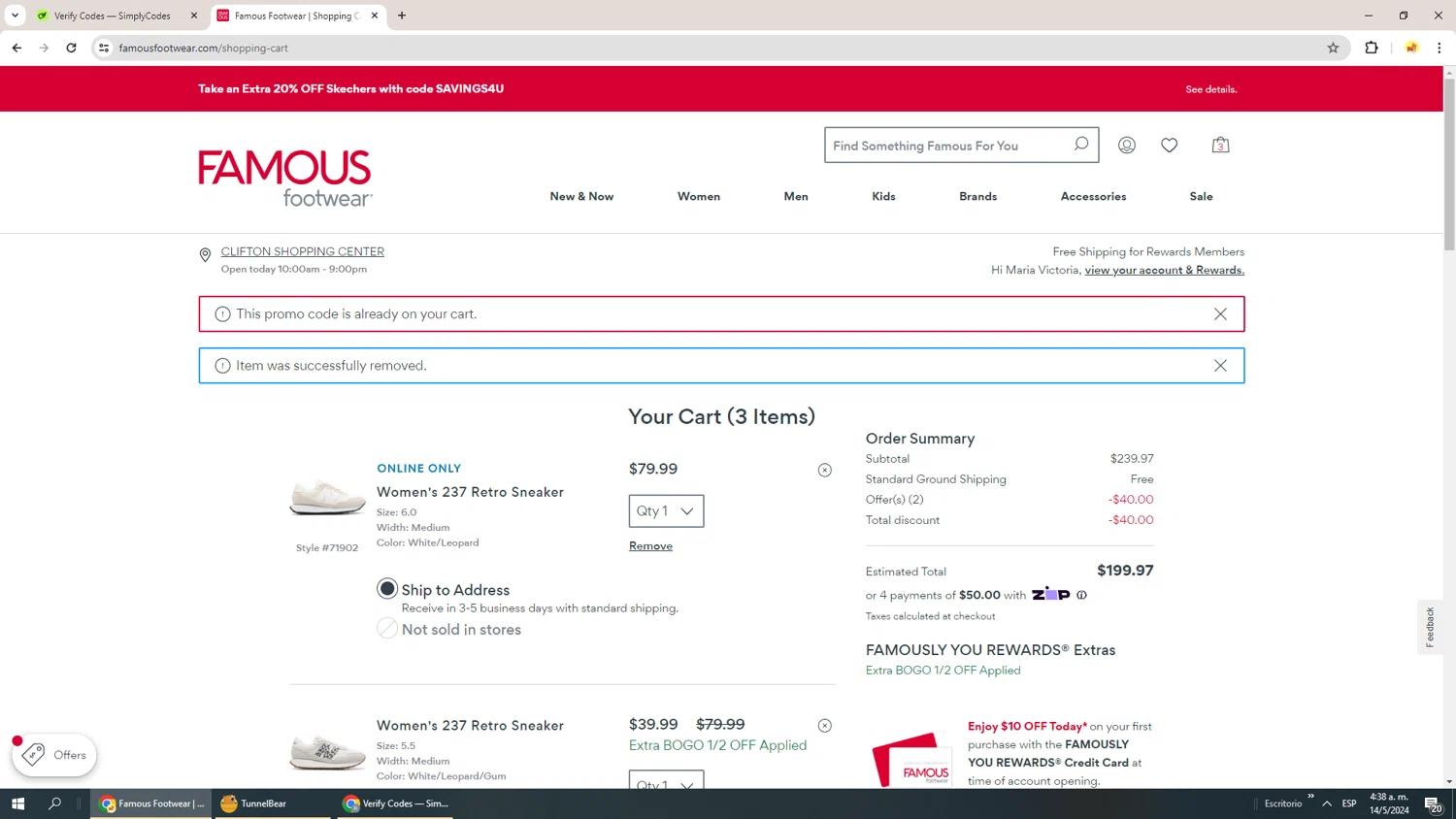Screen dimensions: 1456x819
Task: Dismiss the item successfully removed alert
Action: tap(1220, 366)
